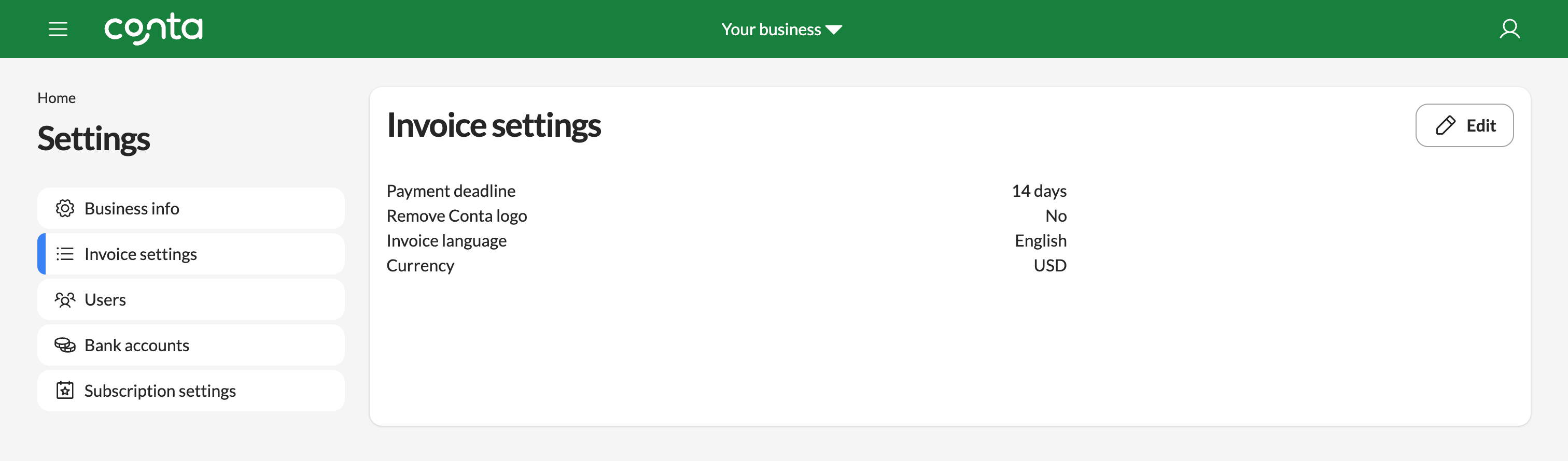Select the Invoice settings list icon
The height and width of the screenshot is (461, 1568).
click(x=65, y=254)
